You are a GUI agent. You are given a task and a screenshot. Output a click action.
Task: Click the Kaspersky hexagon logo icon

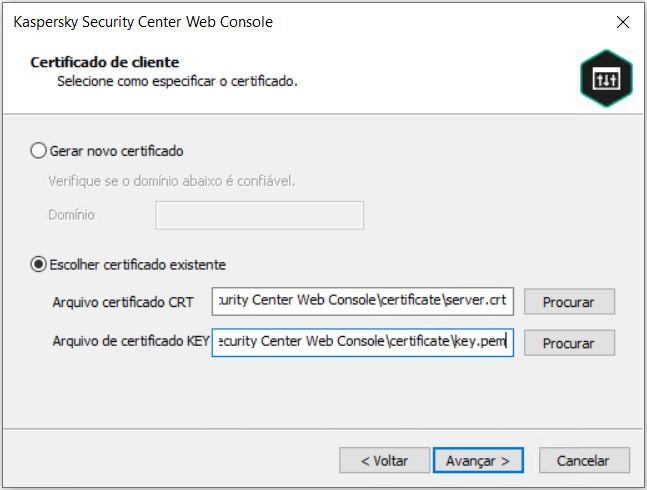coord(606,78)
